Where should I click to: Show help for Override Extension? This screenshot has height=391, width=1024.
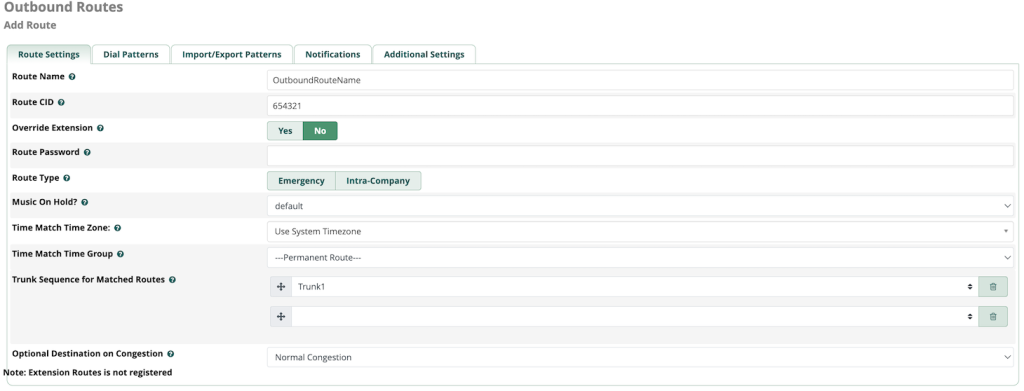pyautogui.click(x=100, y=129)
